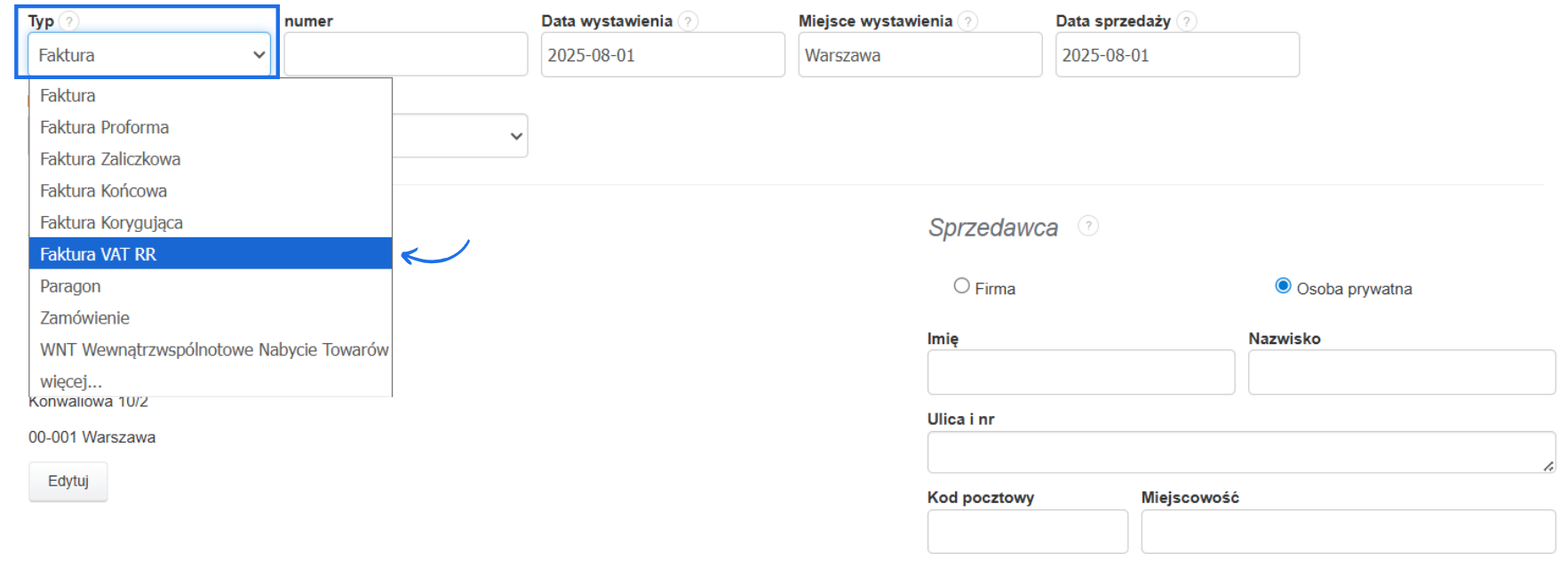Open help icon beside Sprzedawca heading
Screen dimensions: 1568x568
(1087, 226)
